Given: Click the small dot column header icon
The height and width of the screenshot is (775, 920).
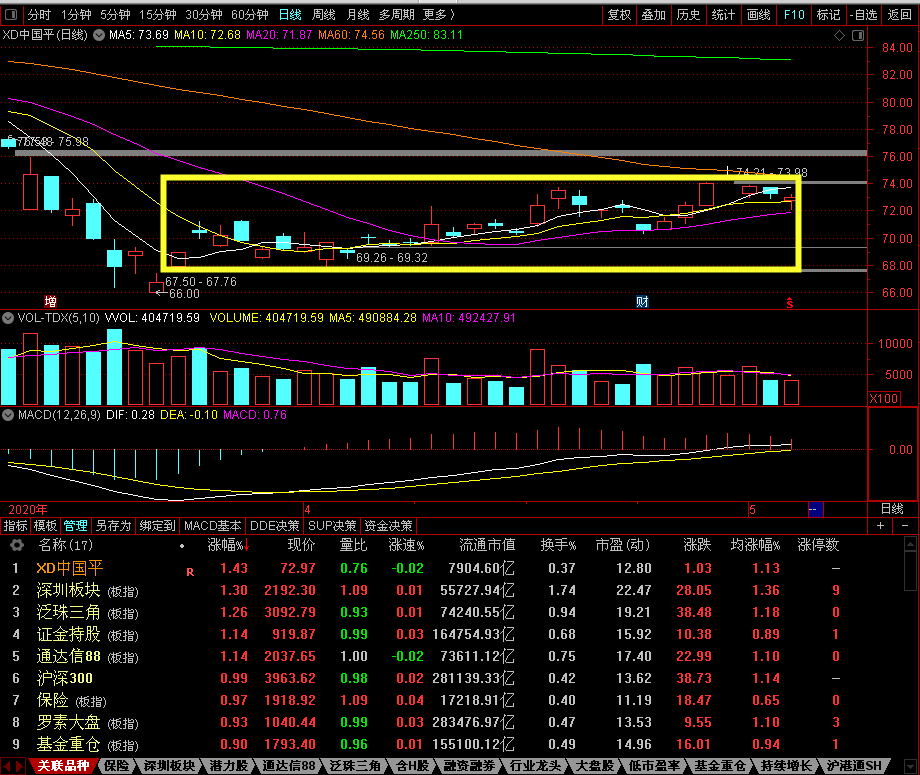Looking at the screenshot, I should (182, 546).
